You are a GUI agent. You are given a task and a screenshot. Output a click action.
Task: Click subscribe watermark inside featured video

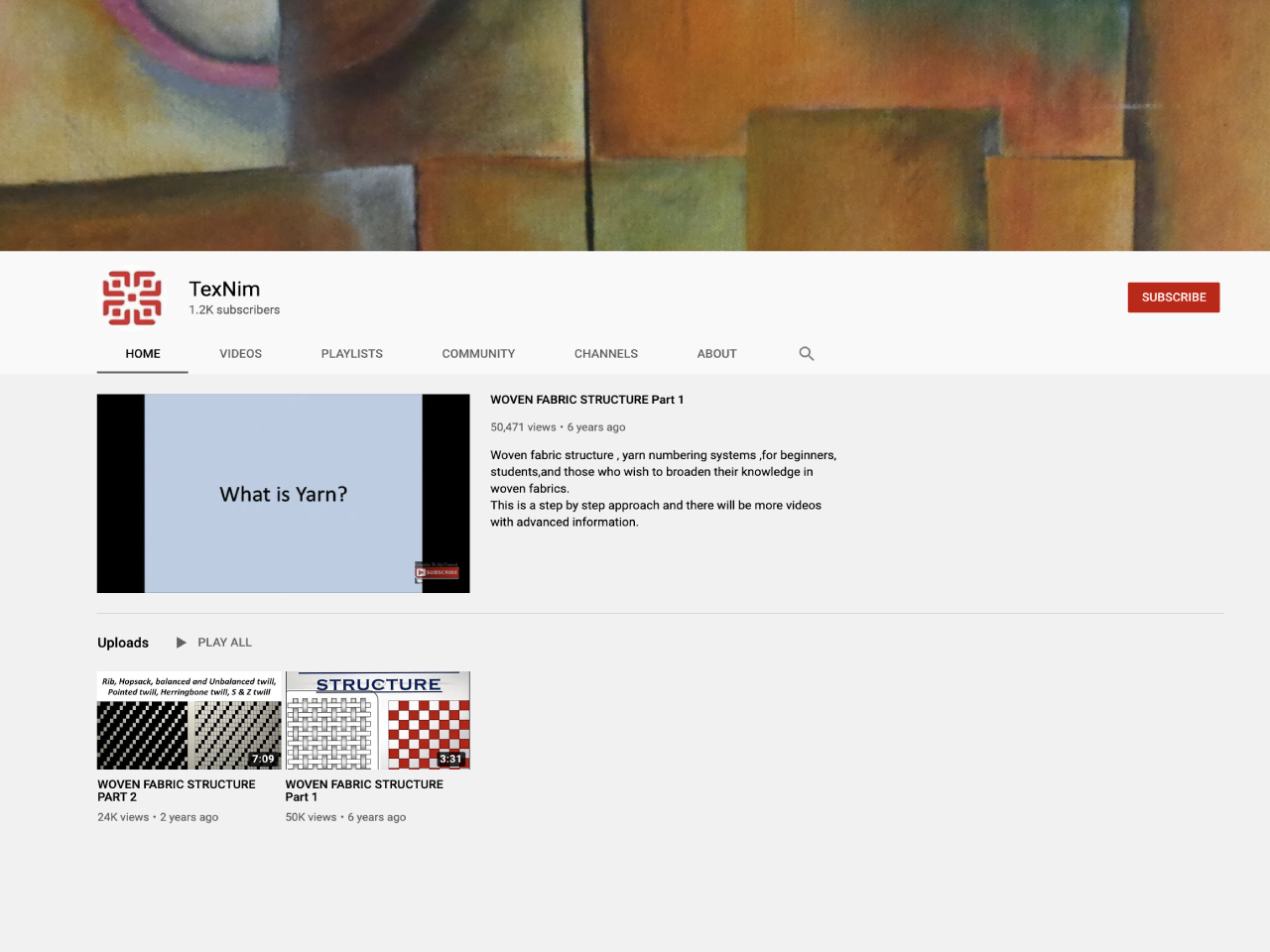438,571
